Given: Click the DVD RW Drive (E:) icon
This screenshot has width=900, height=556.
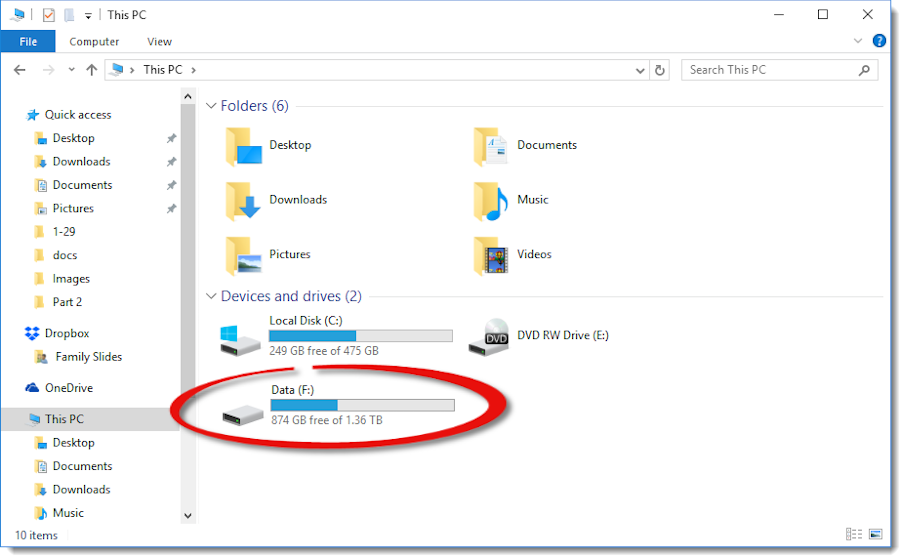Looking at the screenshot, I should (488, 337).
